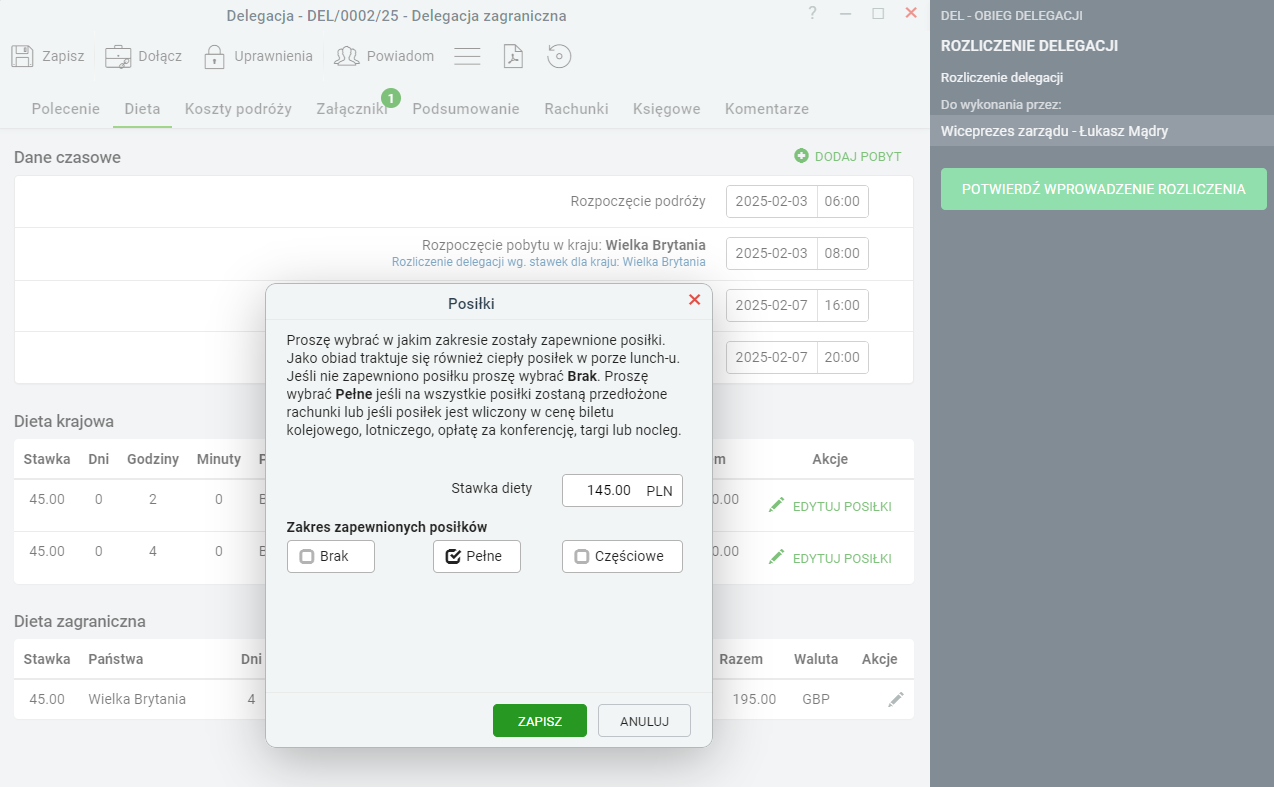
Task: Close the Posiłki dialog with the red X
Action: (695, 300)
